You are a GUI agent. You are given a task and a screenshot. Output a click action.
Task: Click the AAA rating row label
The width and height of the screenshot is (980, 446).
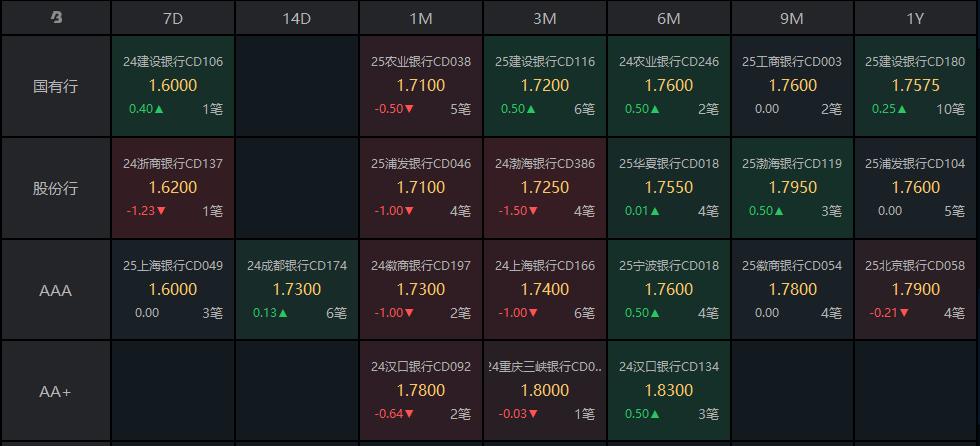pyautogui.click(x=56, y=290)
